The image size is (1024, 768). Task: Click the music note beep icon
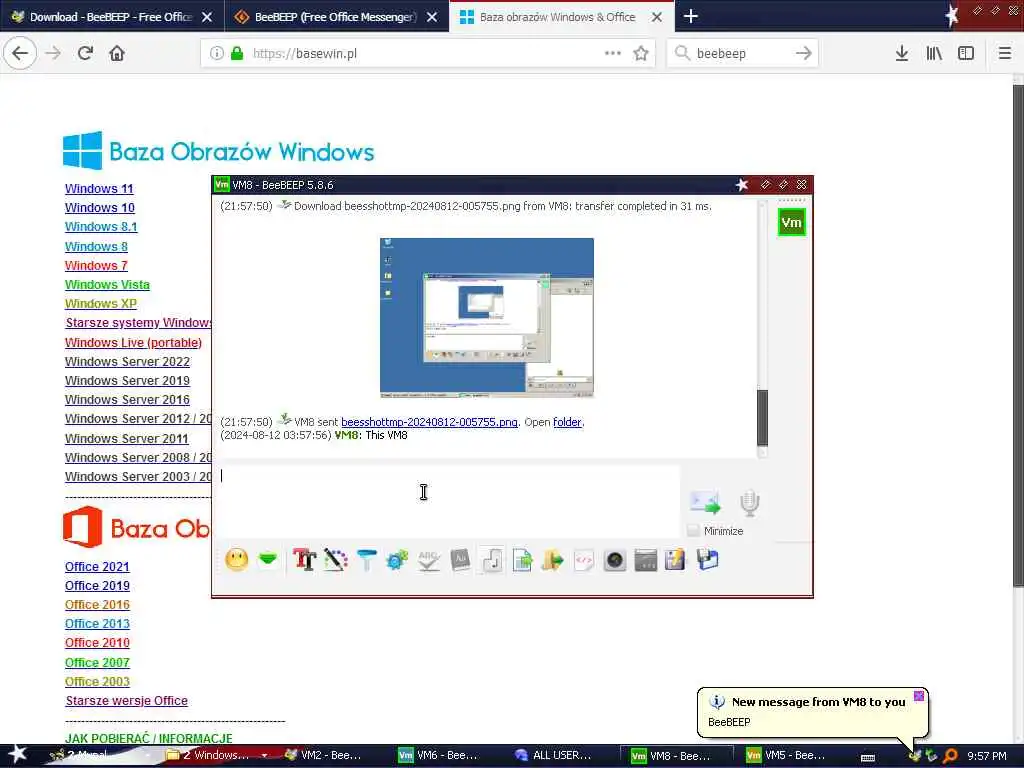pos(492,560)
